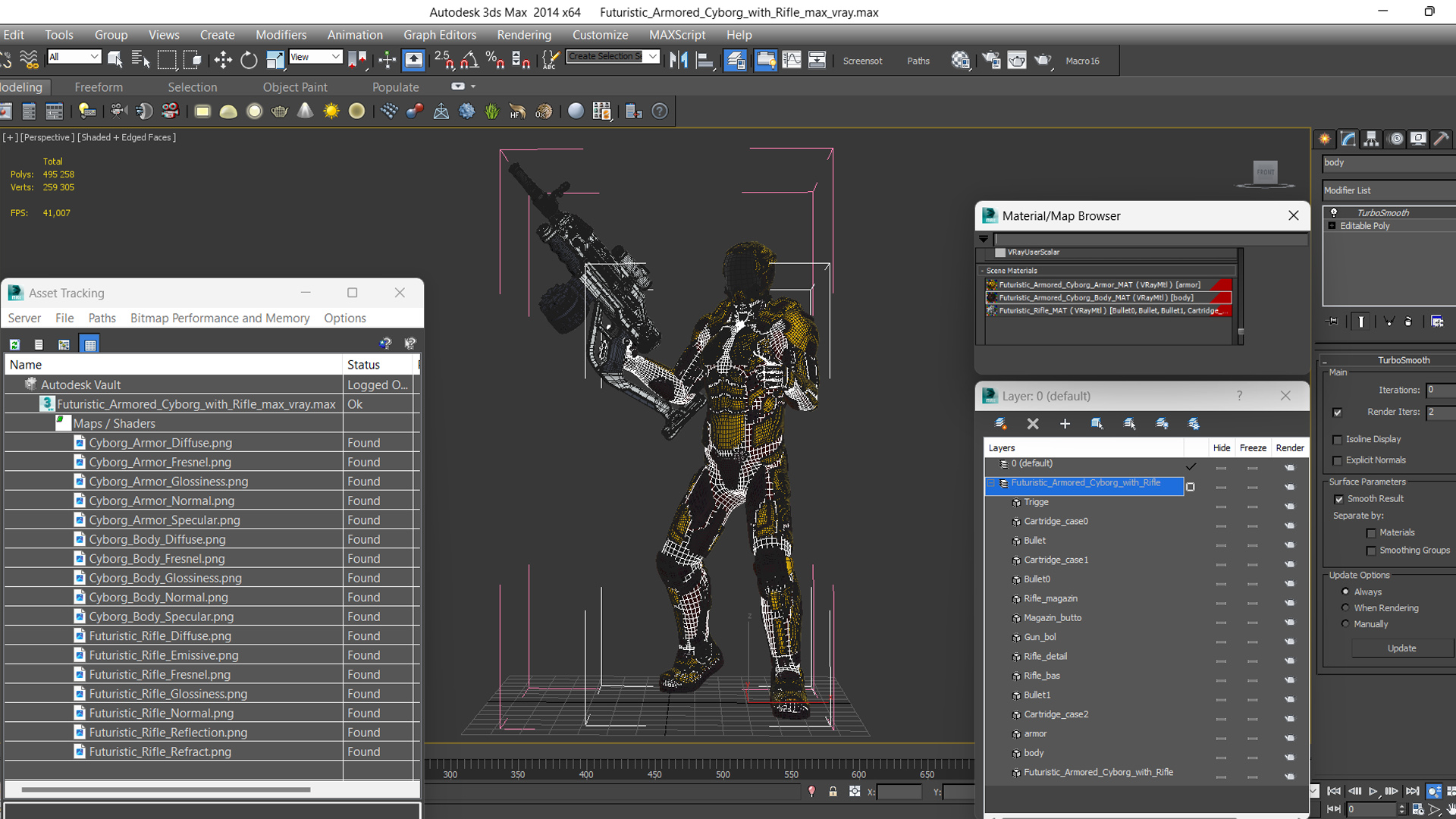Add selected objects plus icon in Layer dialog

pyautogui.click(x=1065, y=424)
